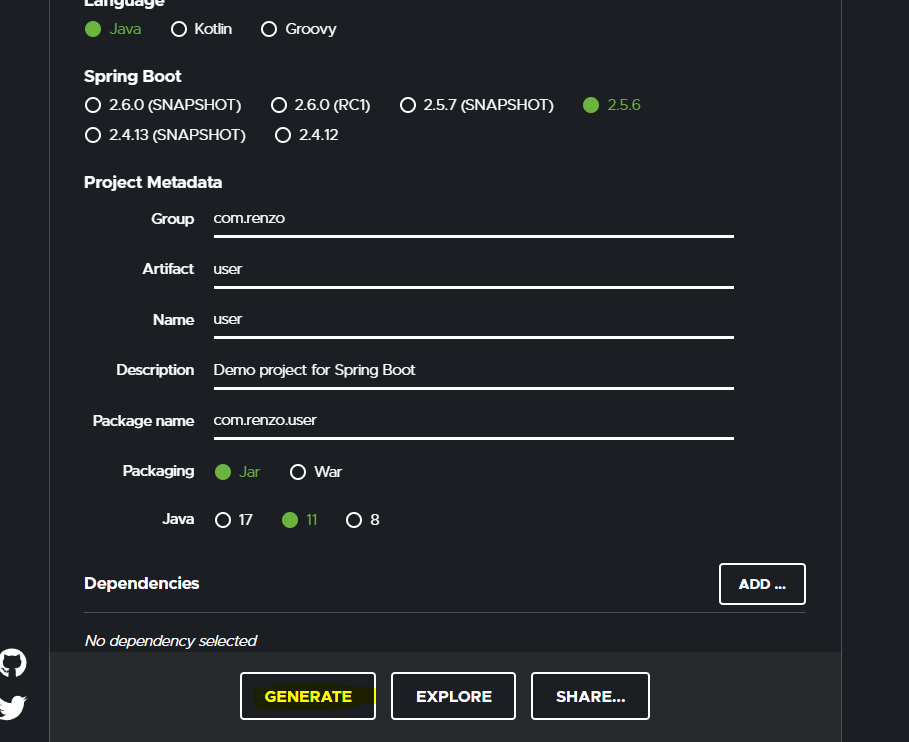Click the SHARE... button
This screenshot has width=909, height=742.
tap(590, 696)
